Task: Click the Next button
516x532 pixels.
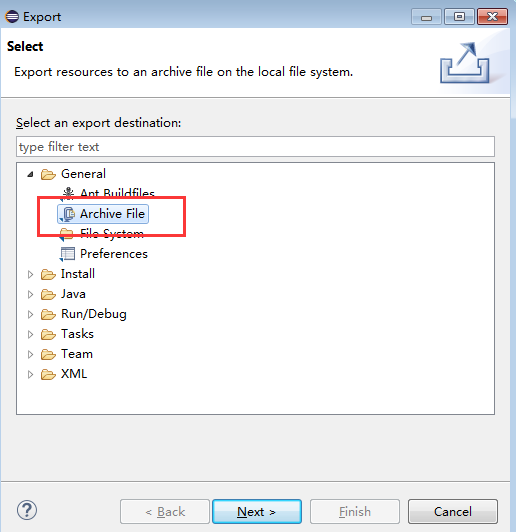Action: pos(257,511)
